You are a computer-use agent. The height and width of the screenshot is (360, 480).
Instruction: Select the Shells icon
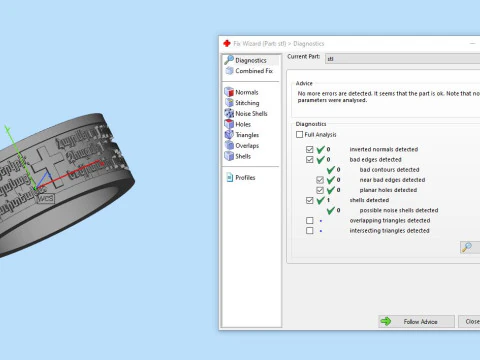click(229, 156)
